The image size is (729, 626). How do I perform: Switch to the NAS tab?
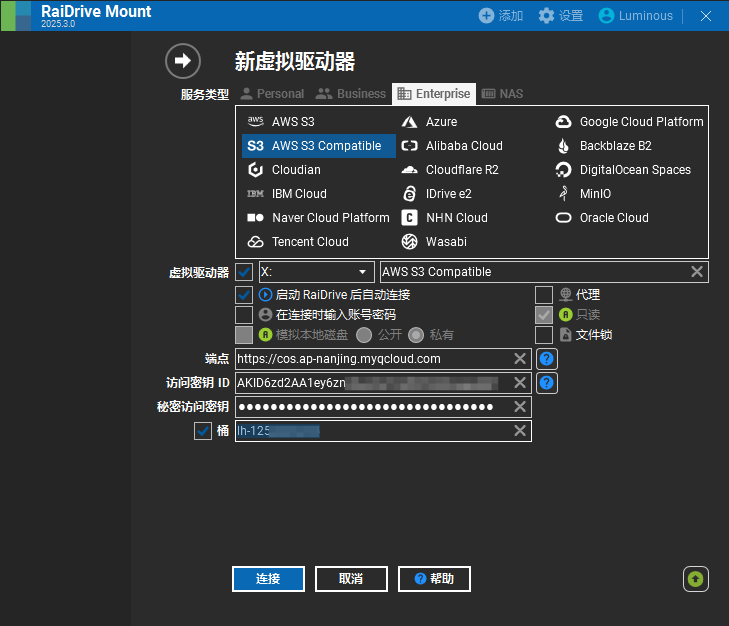coord(502,94)
